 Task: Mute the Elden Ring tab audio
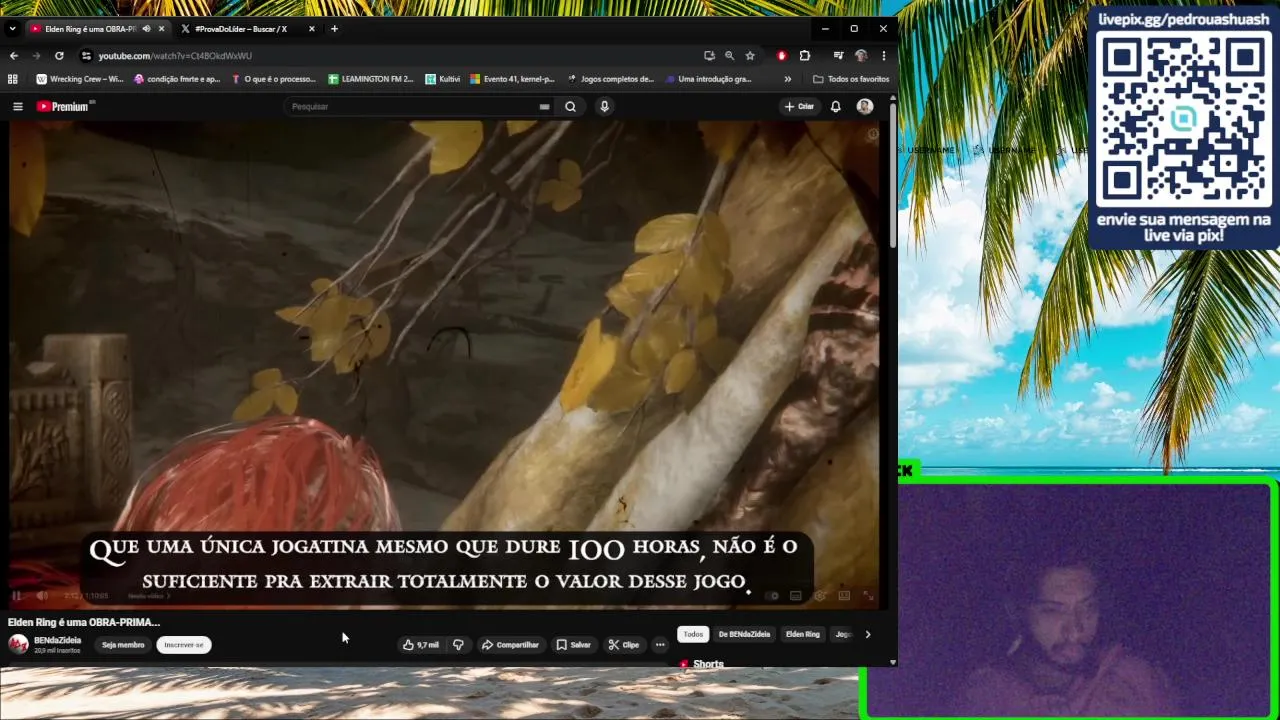point(146,29)
